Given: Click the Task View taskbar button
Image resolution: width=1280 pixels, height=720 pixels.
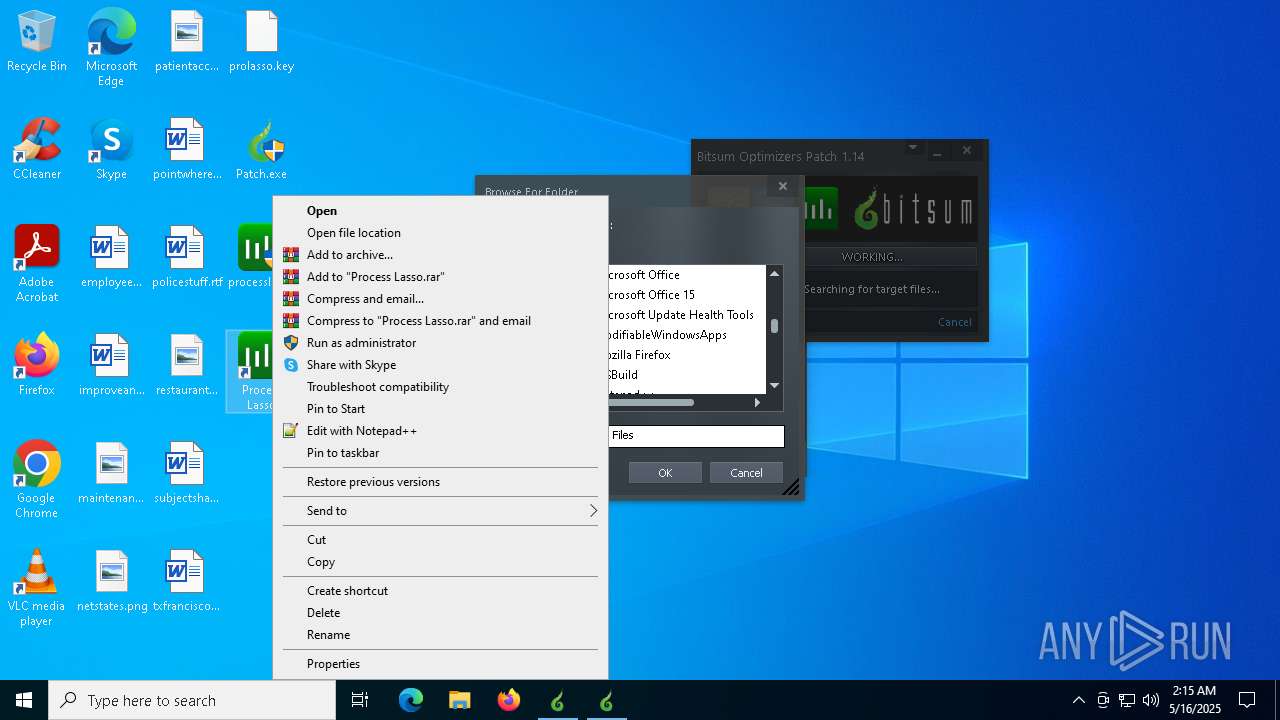Looking at the screenshot, I should 360,700.
